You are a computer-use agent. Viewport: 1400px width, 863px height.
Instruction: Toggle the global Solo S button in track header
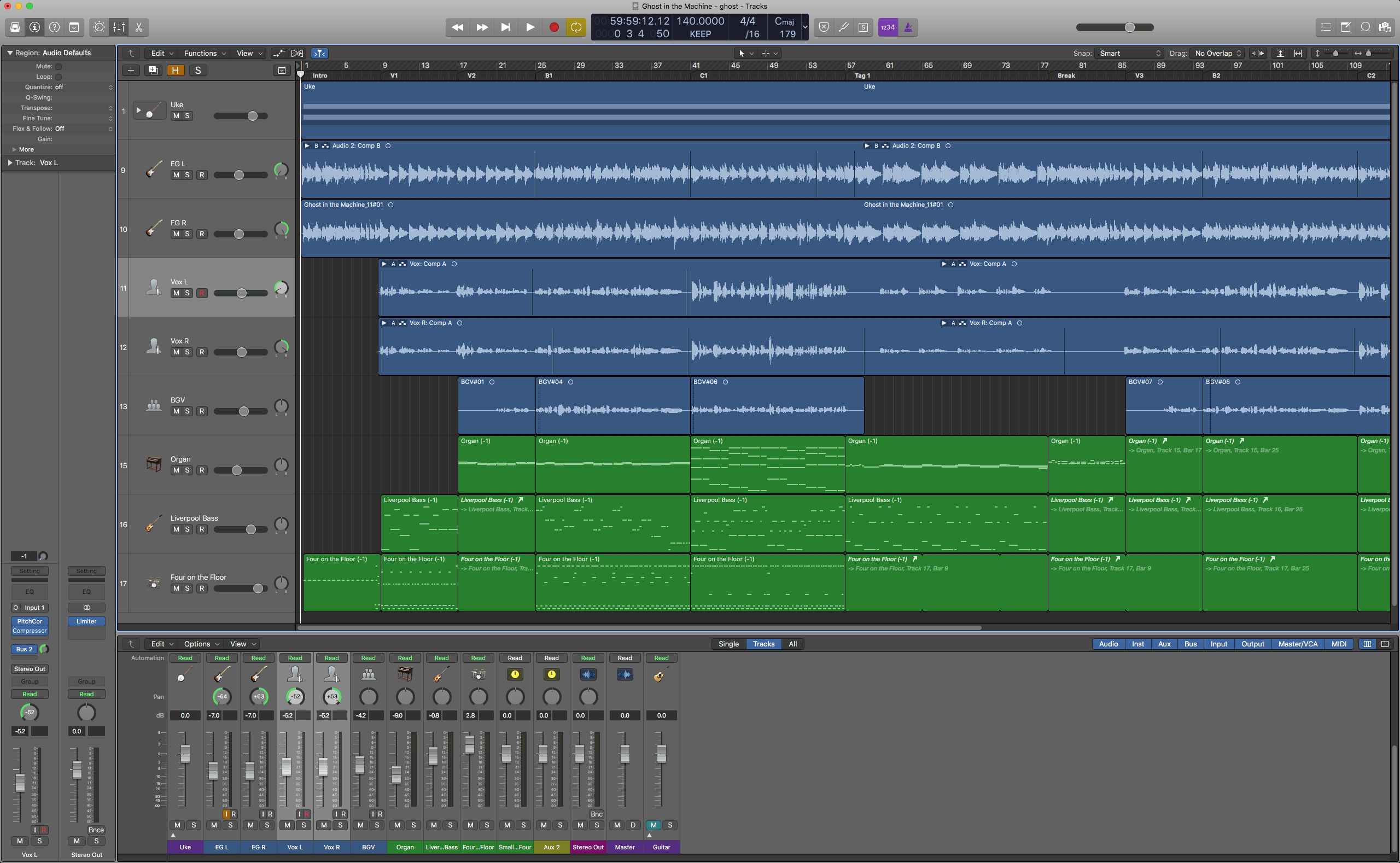198,70
